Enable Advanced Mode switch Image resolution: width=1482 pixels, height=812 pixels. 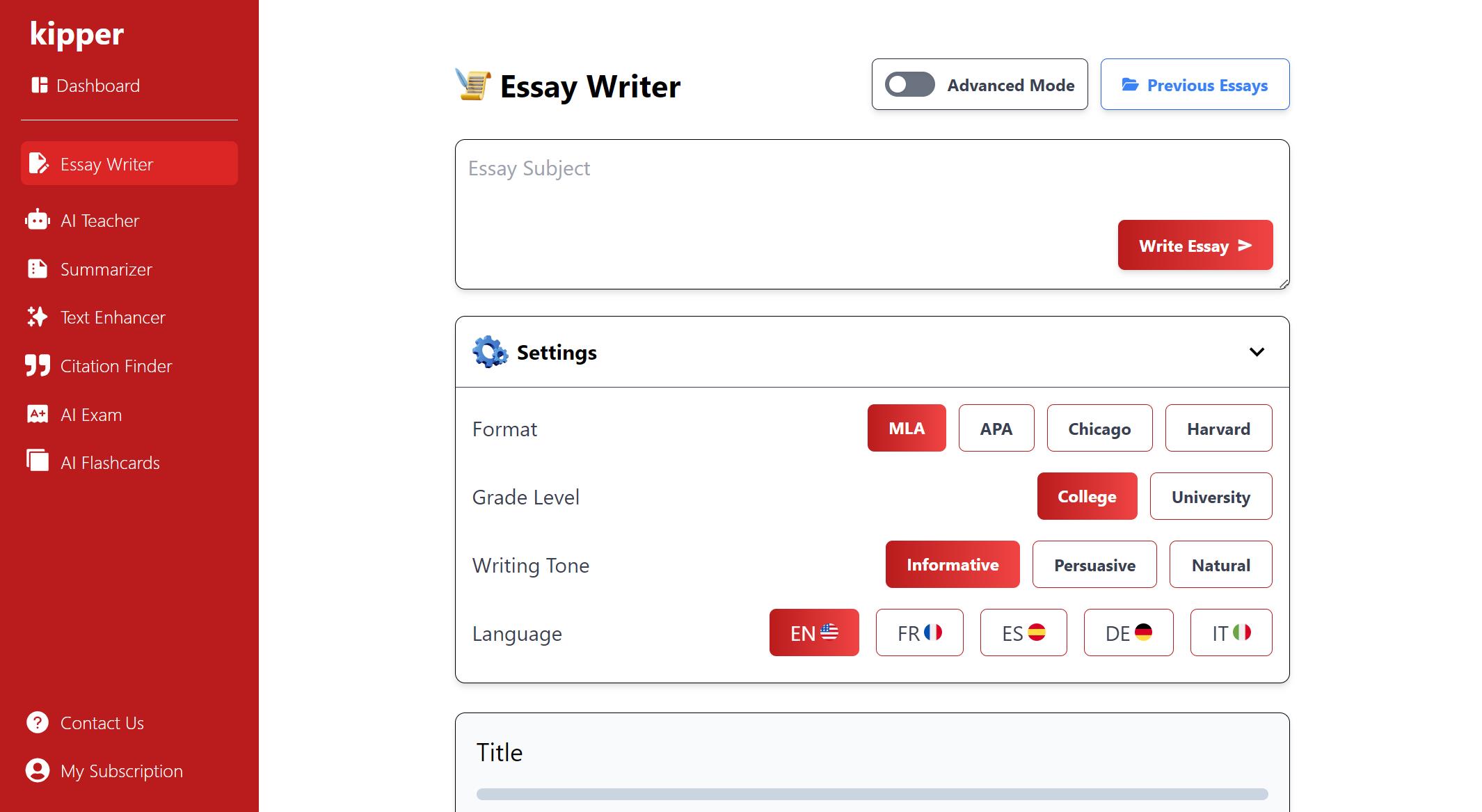909,84
